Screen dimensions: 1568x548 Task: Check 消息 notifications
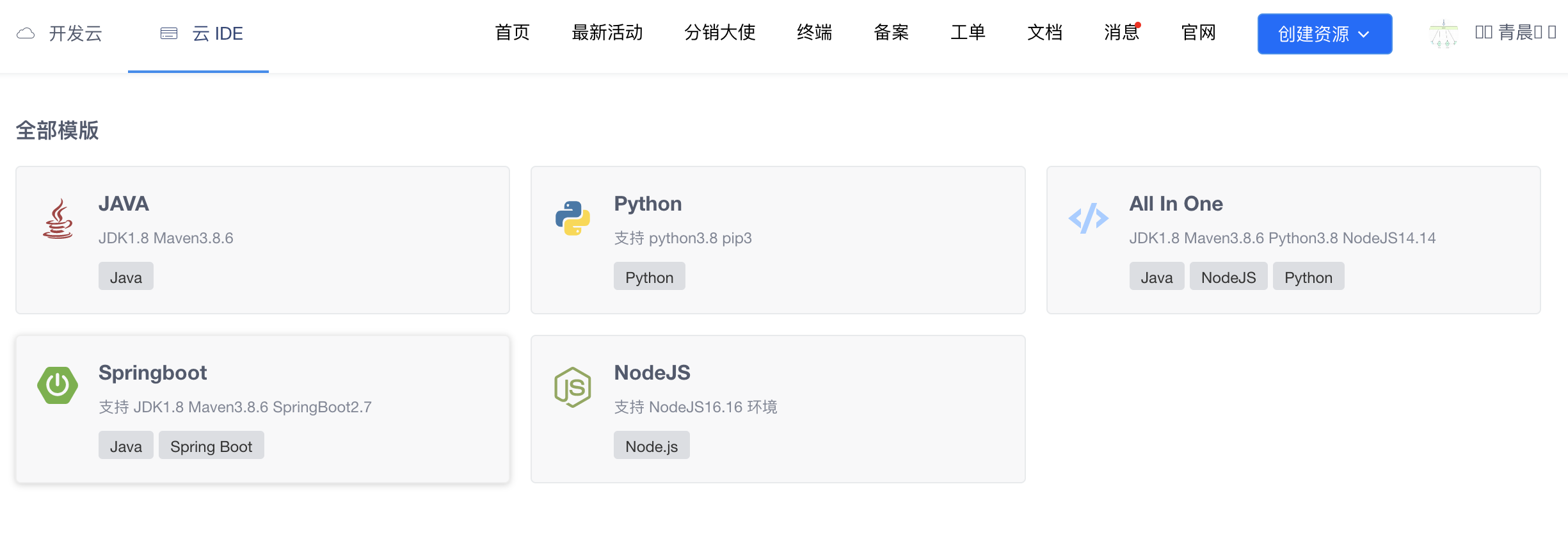coord(1122,33)
